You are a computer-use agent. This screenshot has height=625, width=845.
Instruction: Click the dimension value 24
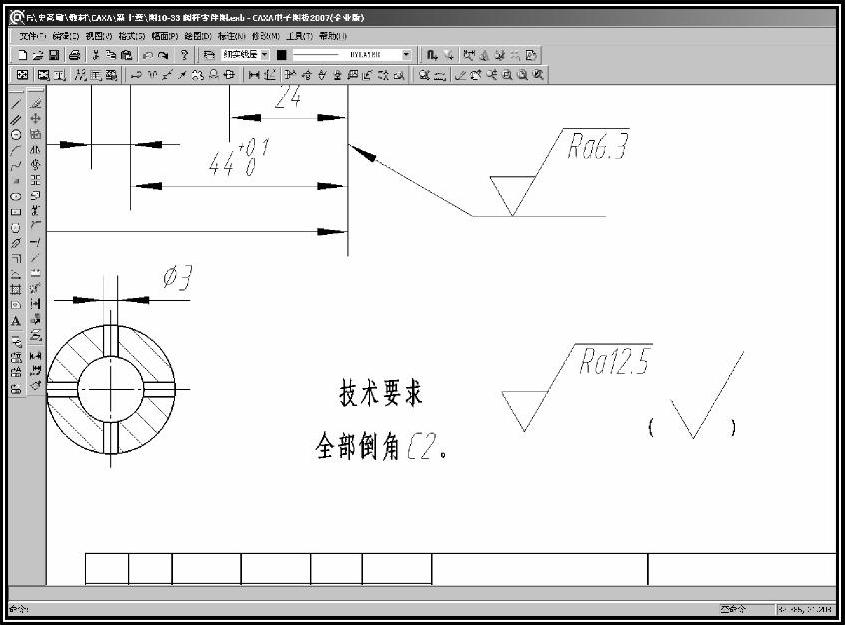288,97
